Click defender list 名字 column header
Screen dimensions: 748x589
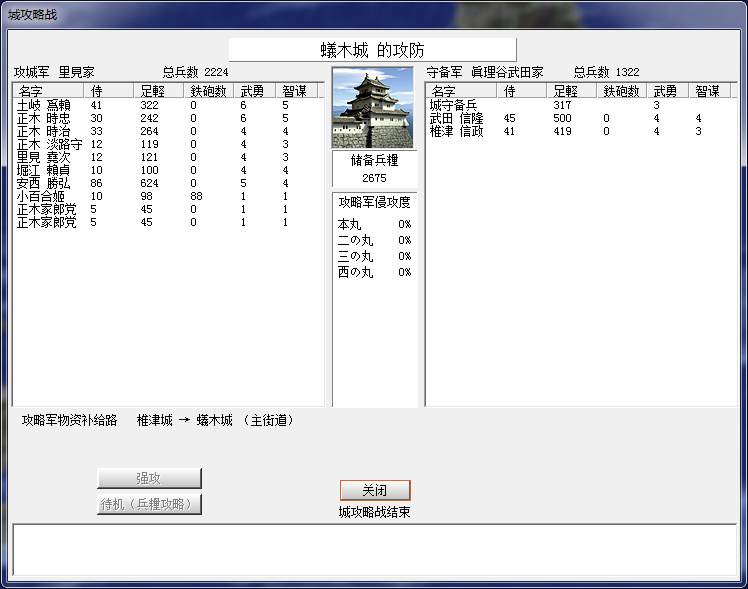click(x=461, y=91)
